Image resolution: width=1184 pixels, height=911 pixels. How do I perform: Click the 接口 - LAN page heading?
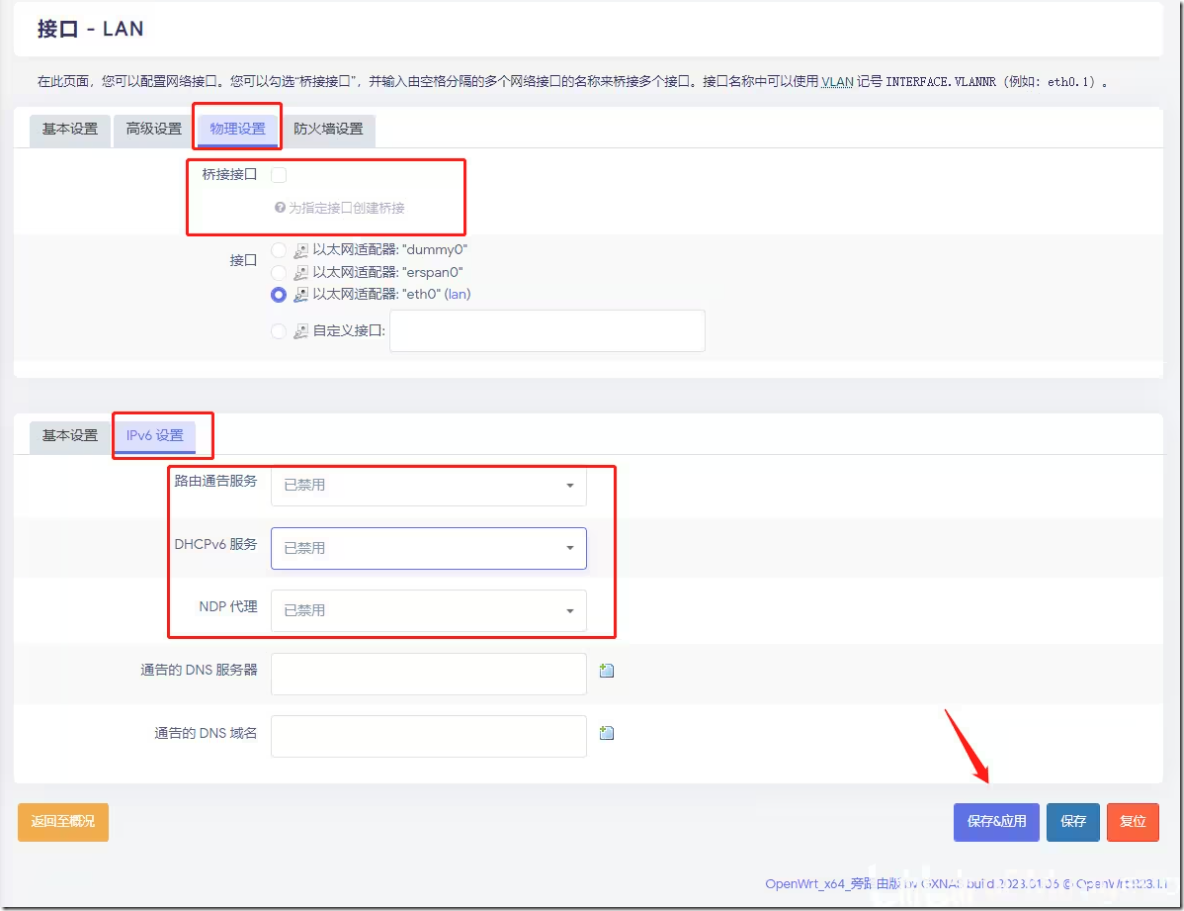[91, 29]
